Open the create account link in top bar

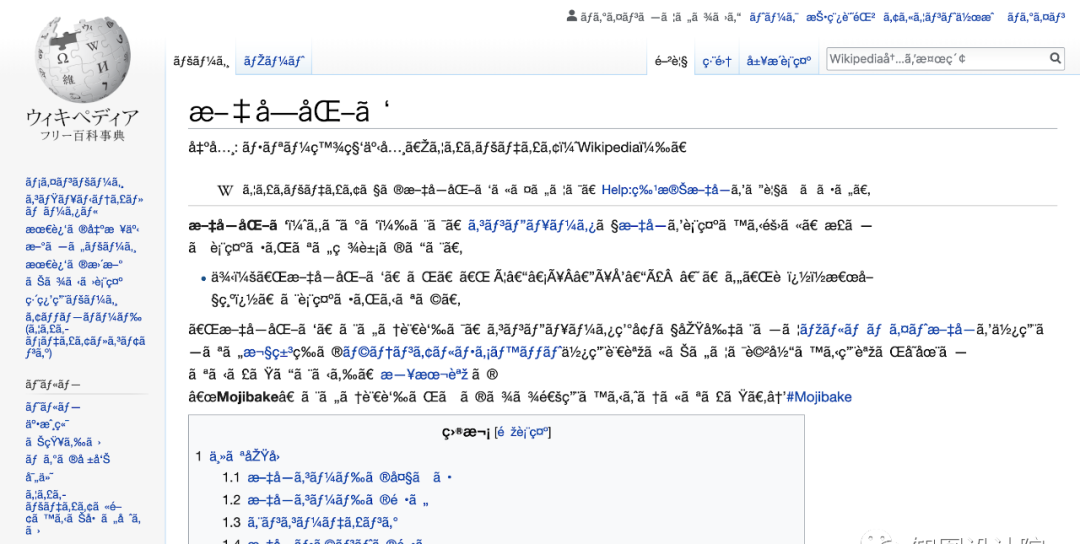click(x=939, y=17)
